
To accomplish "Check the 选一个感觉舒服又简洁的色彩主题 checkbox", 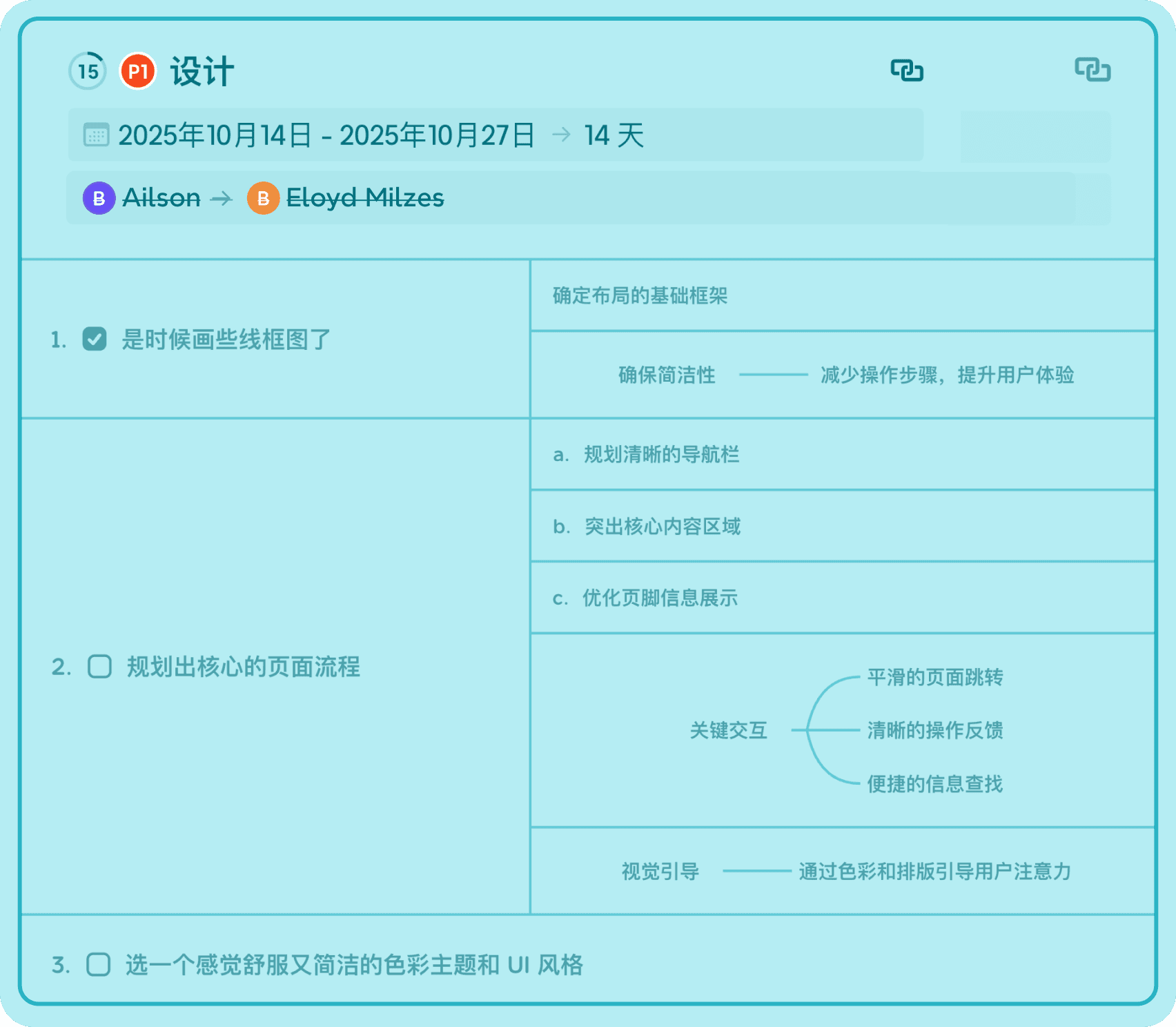I will (x=98, y=964).
